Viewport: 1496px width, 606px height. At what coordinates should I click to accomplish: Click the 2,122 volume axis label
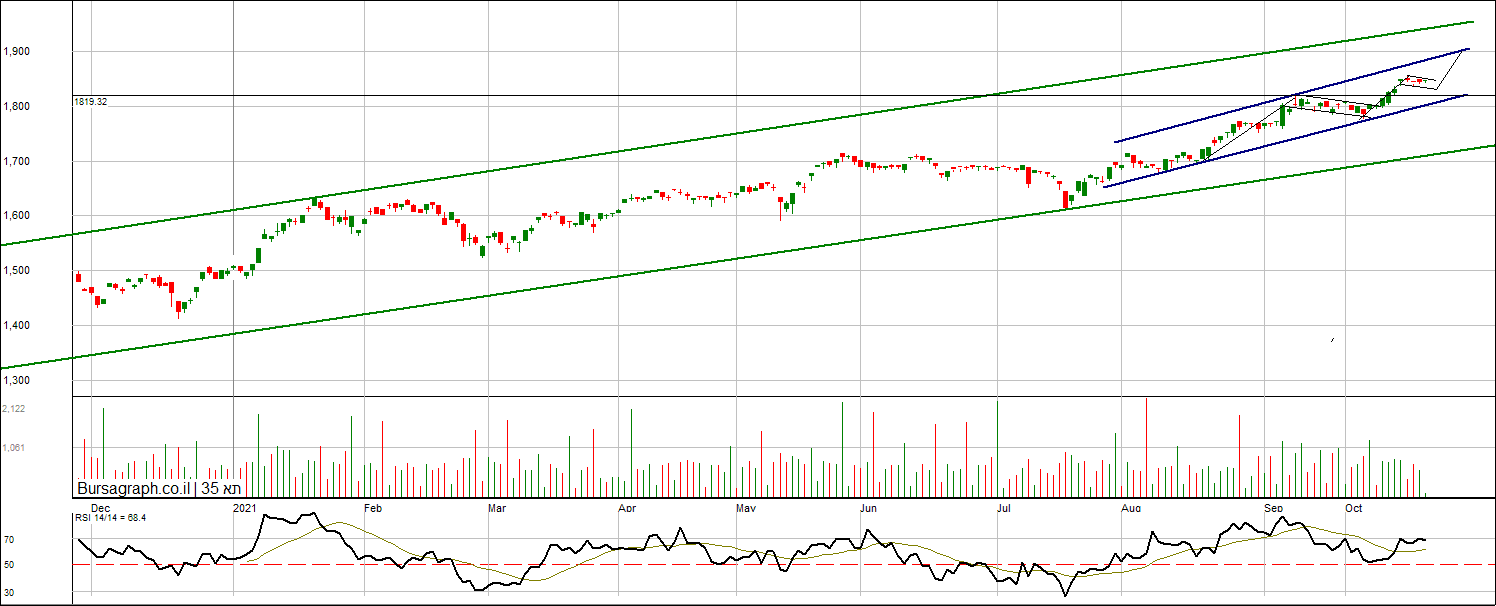(x=14, y=409)
